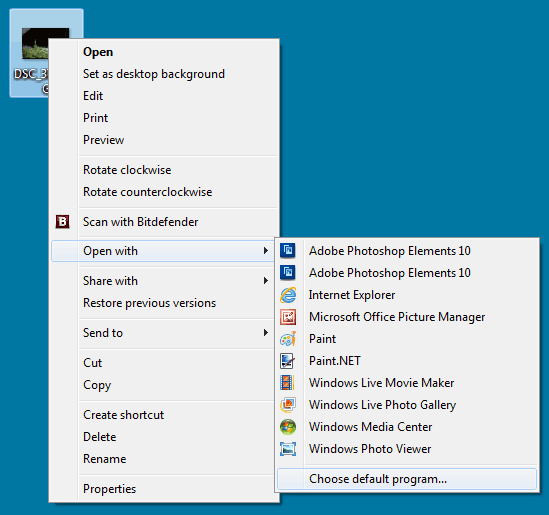Click the Paint palette icon
The height and width of the screenshot is (515, 549).
point(288,339)
